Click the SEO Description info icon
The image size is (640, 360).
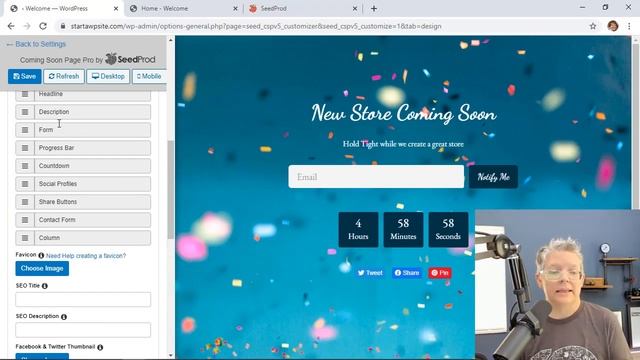[x=64, y=317]
